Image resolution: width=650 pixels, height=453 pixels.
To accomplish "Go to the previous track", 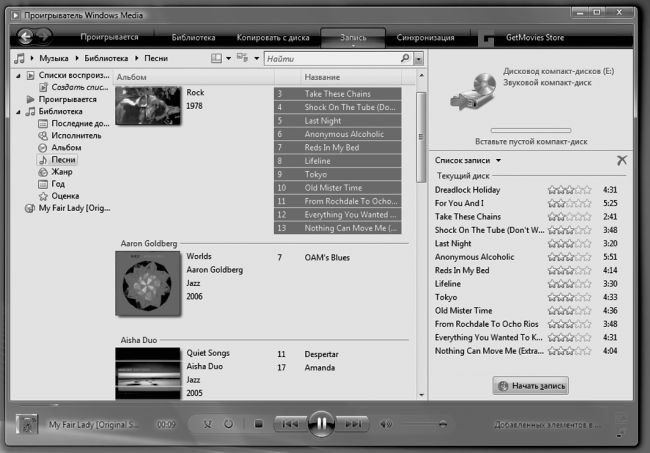I will (291, 424).
